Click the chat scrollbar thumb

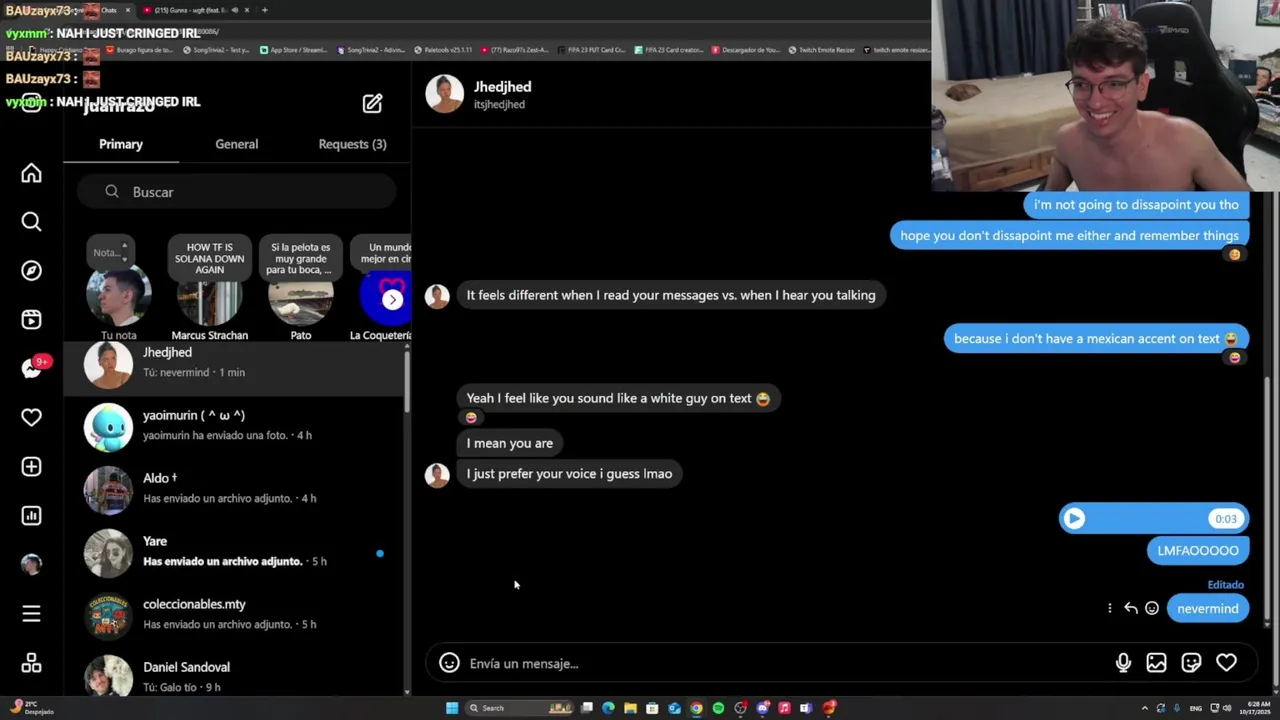(x=1268, y=500)
